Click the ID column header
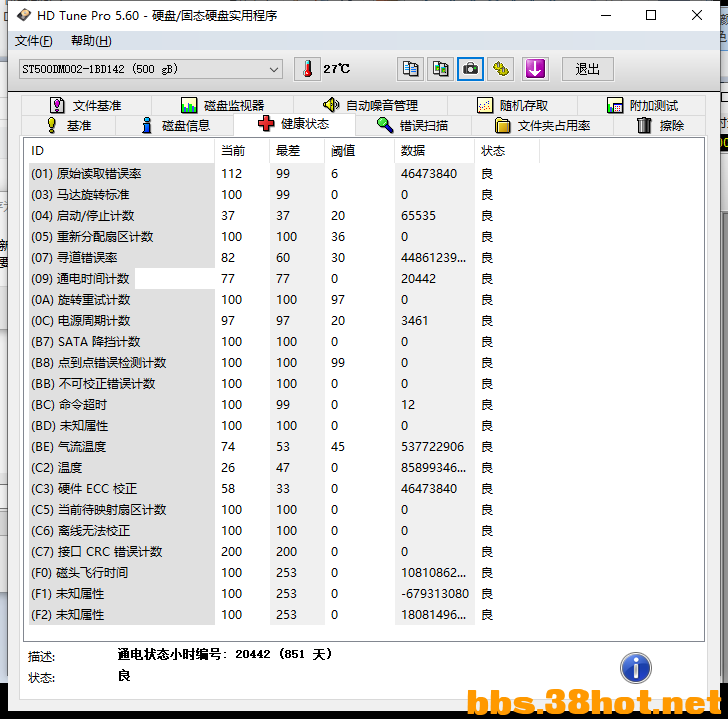The height and width of the screenshot is (719, 728). (121, 151)
